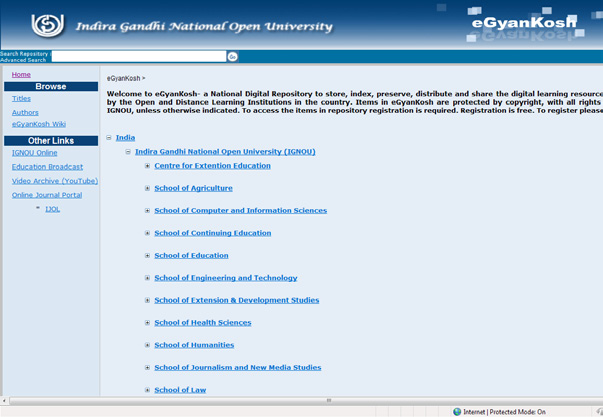
Task: Open School of Computer and Information Sciences link
Action: [x=241, y=210]
